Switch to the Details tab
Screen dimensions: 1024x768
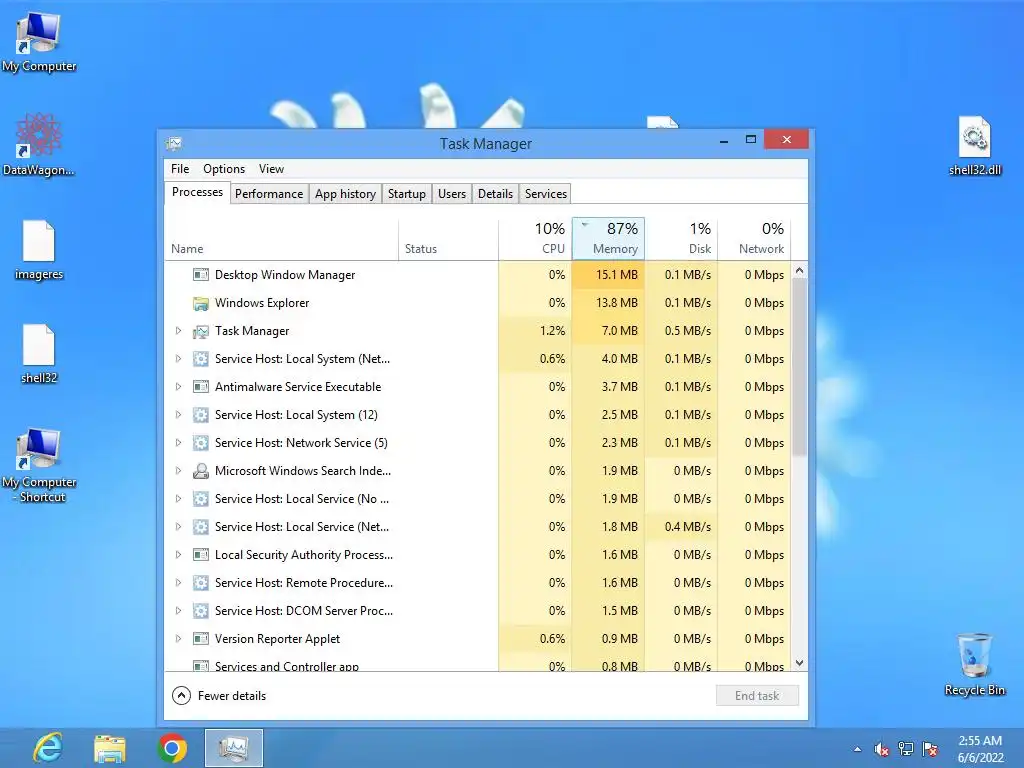pos(495,194)
